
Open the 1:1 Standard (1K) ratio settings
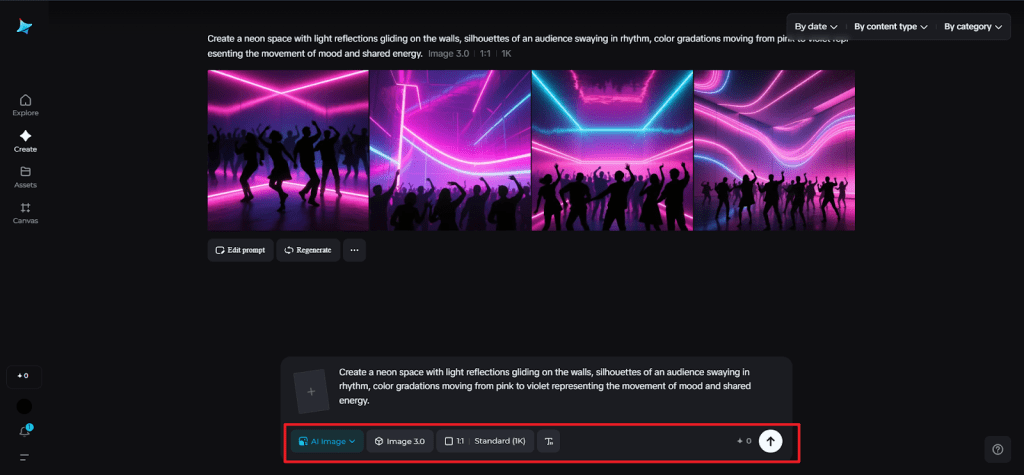[x=485, y=441]
